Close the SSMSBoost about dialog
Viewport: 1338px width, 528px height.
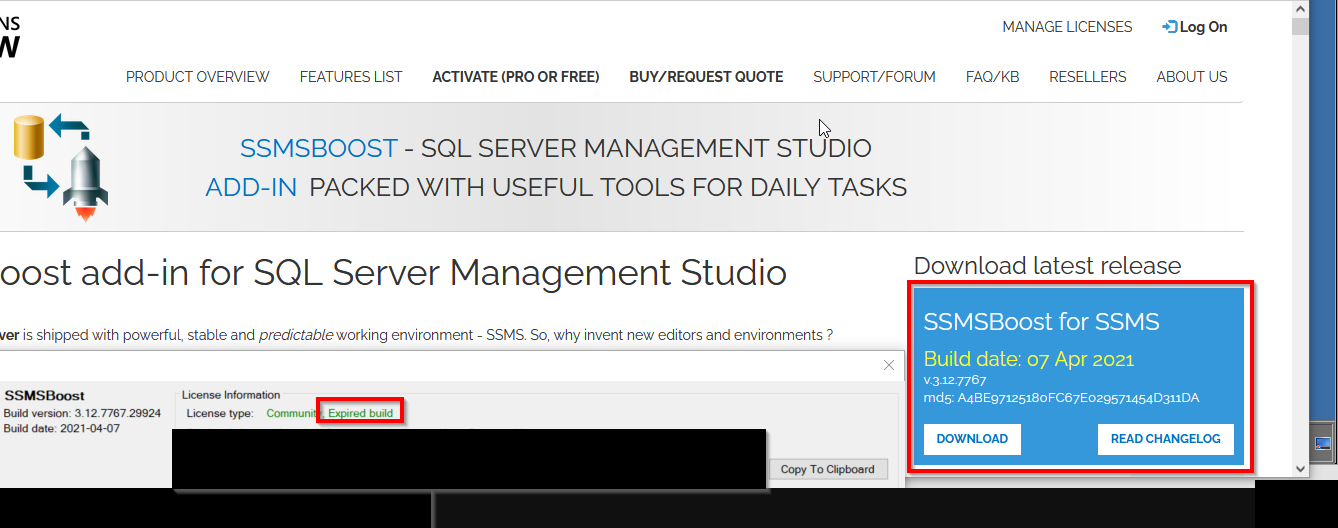click(x=888, y=365)
